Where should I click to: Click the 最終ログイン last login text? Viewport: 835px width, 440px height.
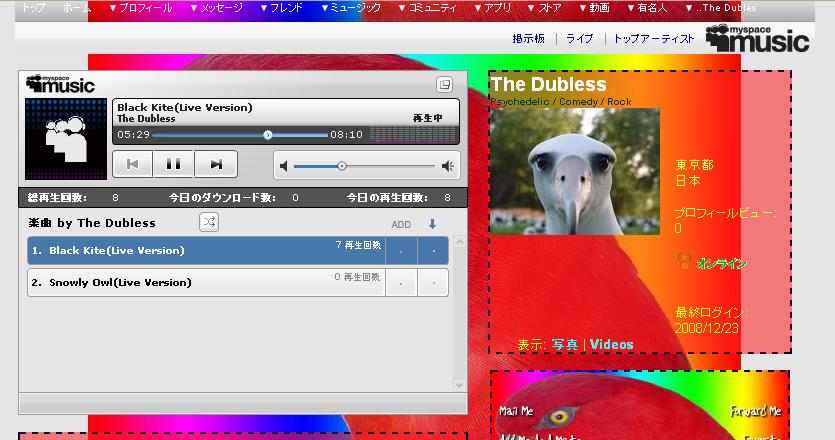click(711, 312)
